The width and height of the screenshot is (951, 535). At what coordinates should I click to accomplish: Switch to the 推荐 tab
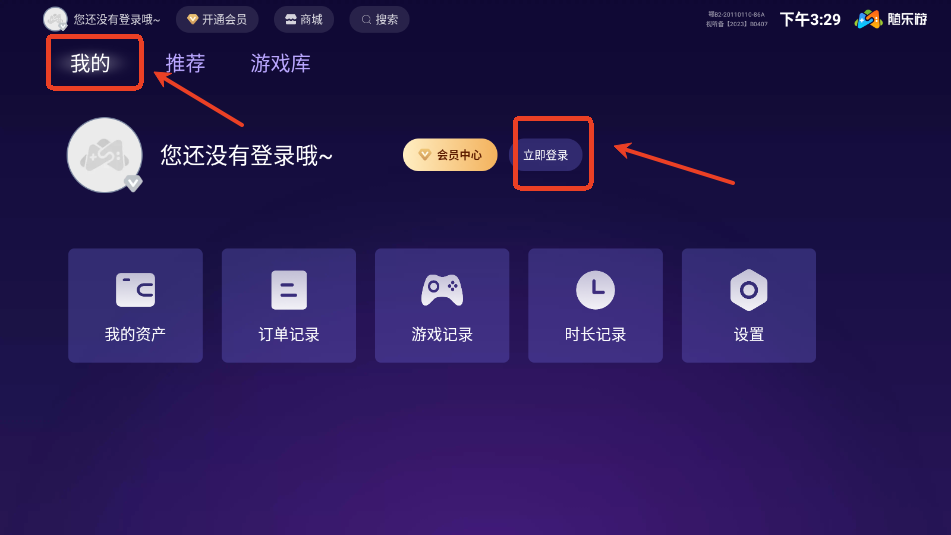point(186,63)
